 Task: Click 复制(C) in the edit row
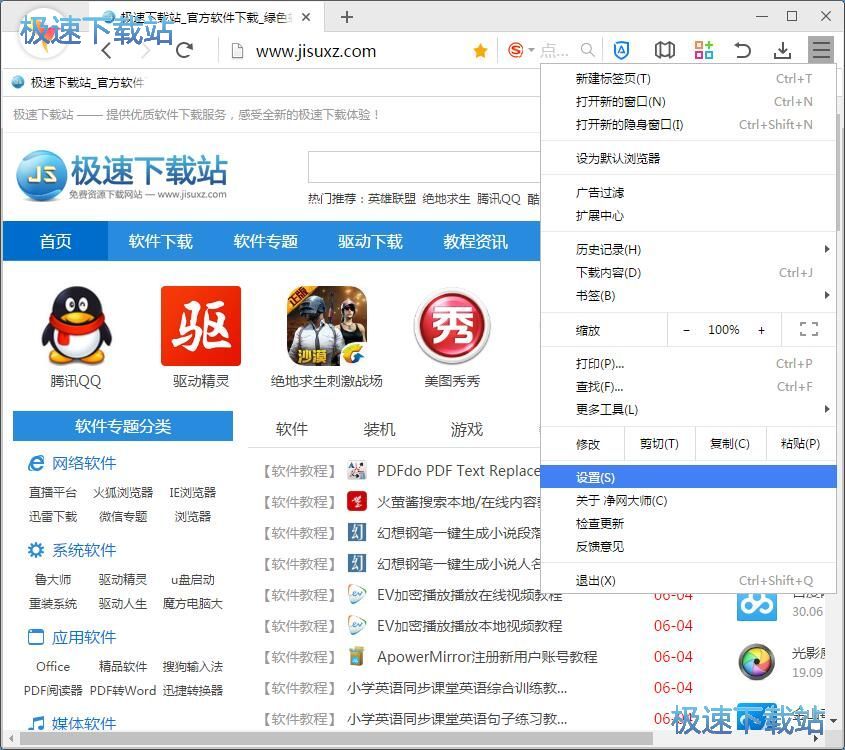[x=730, y=443]
